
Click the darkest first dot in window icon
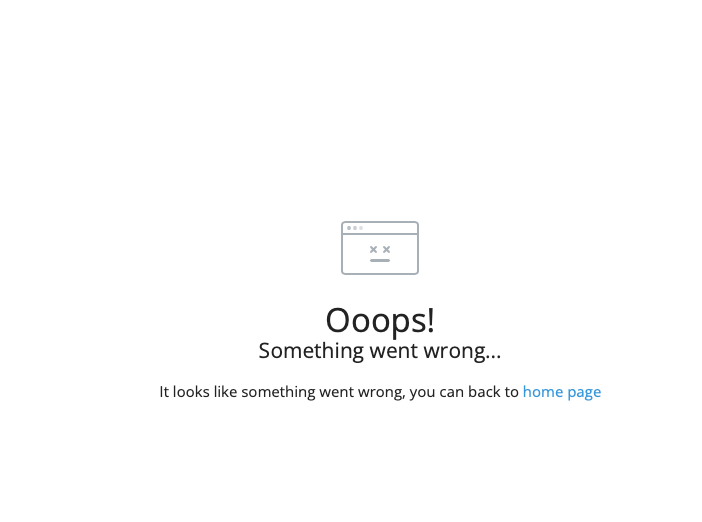click(349, 228)
